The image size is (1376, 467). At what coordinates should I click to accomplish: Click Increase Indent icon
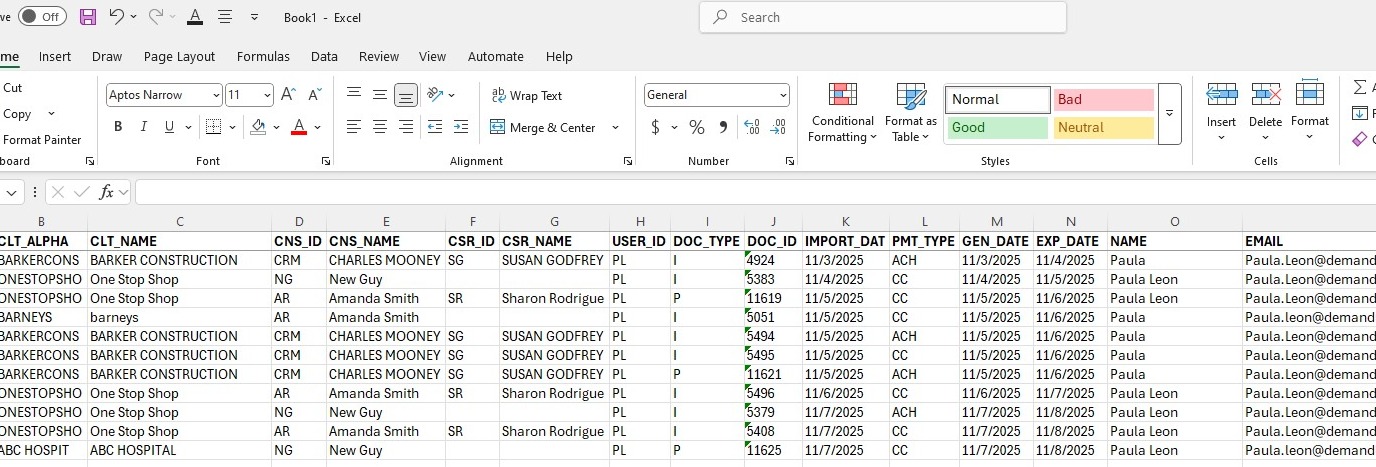pyautogui.click(x=460, y=127)
